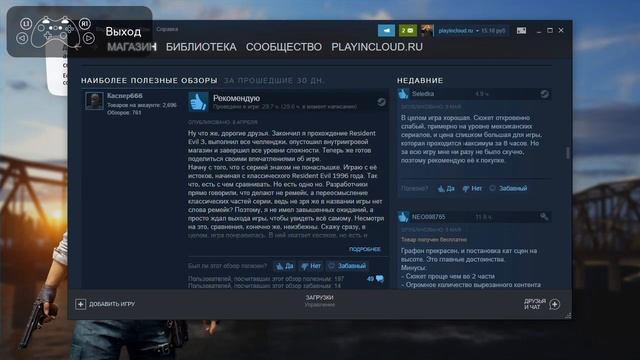This screenshot has width=640, height=360.
Task: Click the Seledka thumbs-up icon
Action: pos(403,94)
